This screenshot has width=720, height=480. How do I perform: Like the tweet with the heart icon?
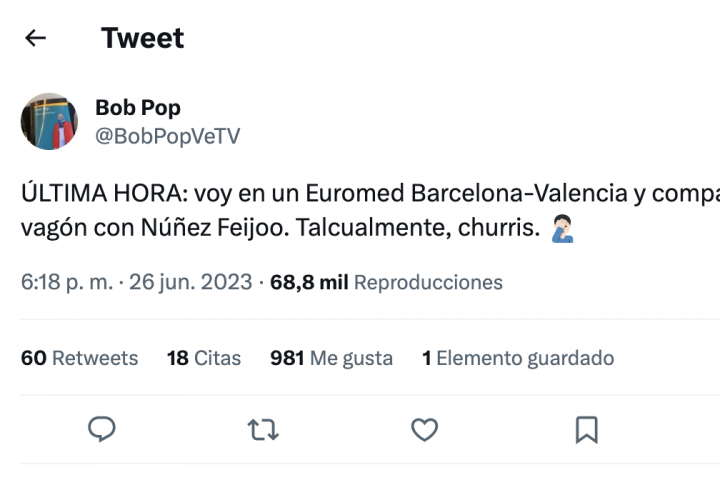tap(425, 430)
